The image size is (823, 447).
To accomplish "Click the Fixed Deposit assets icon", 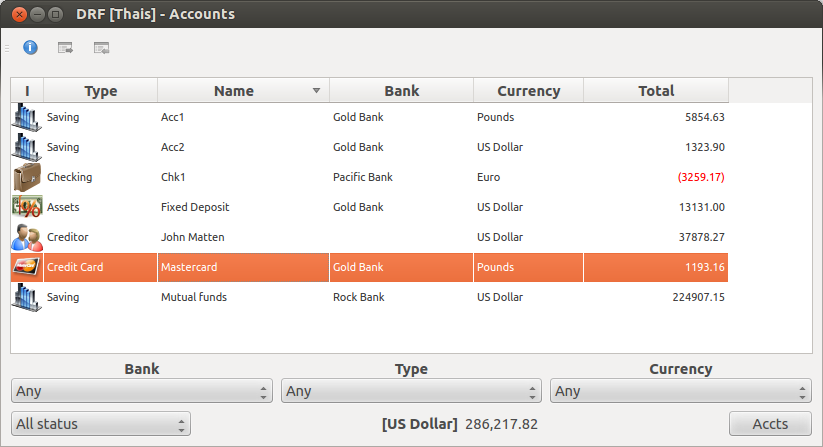I will (27, 207).
